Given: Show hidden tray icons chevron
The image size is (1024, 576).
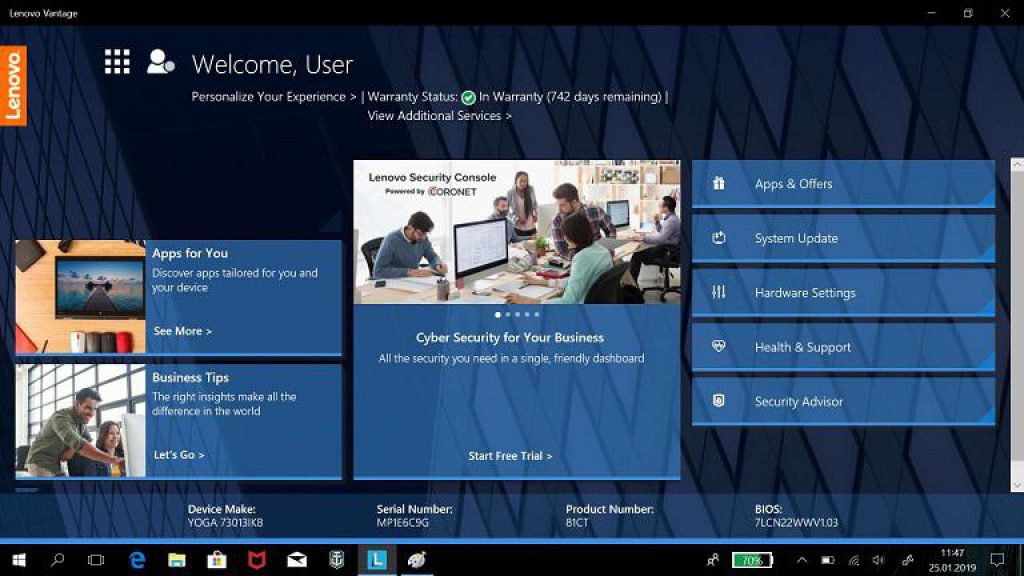Looking at the screenshot, I should point(802,560).
